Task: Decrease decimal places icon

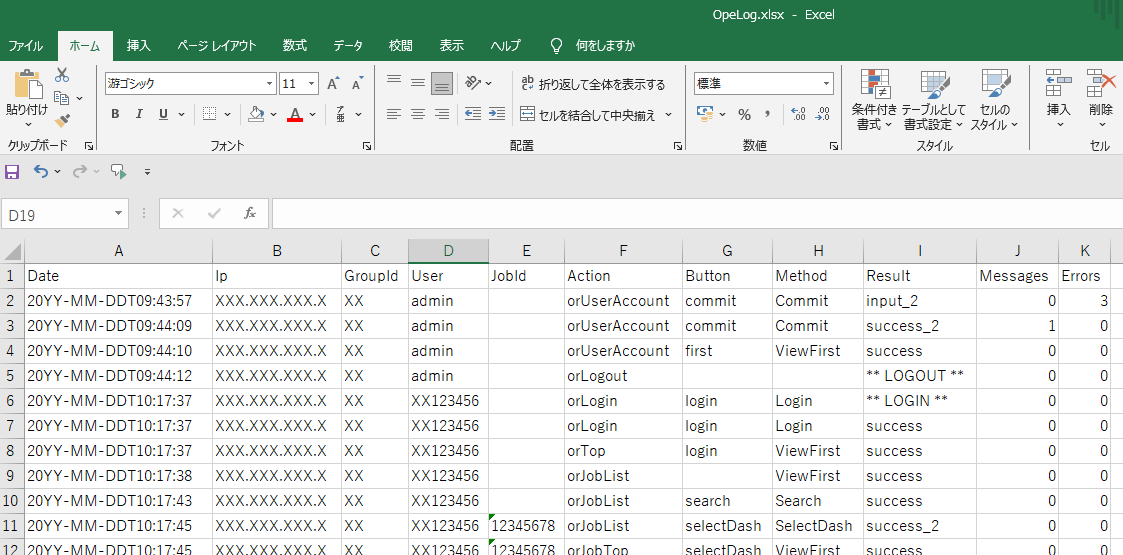Action: point(823,114)
